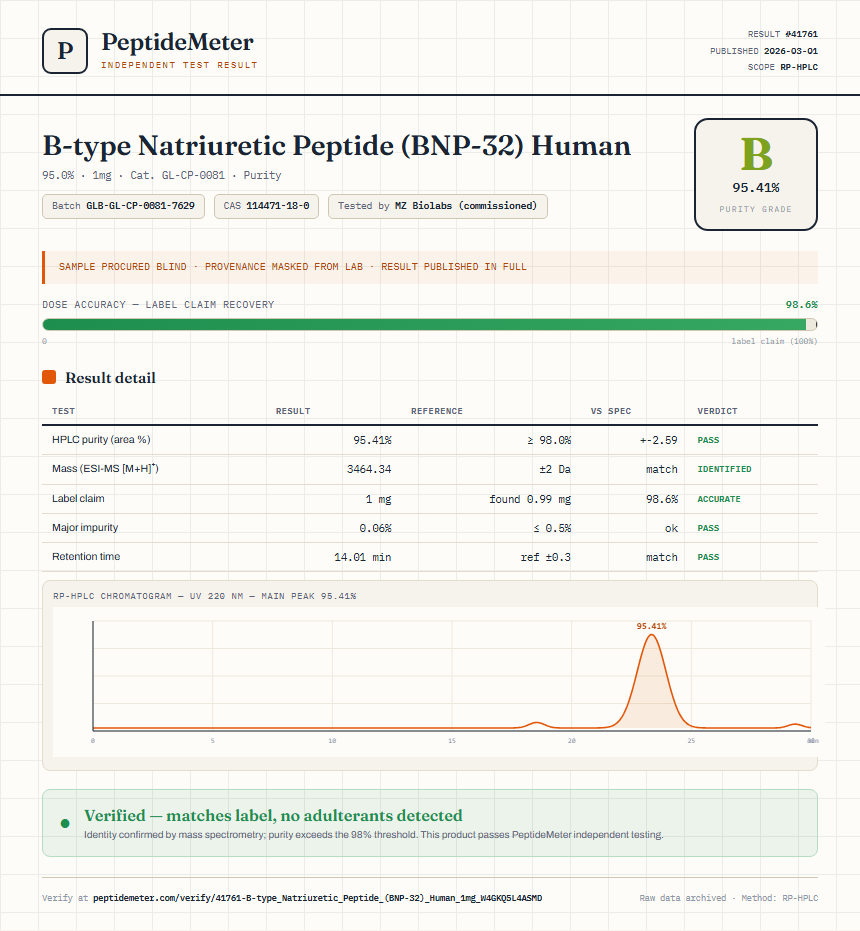860x931 pixels.
Task: Click the VS SPEC column header
Action: pos(611,411)
